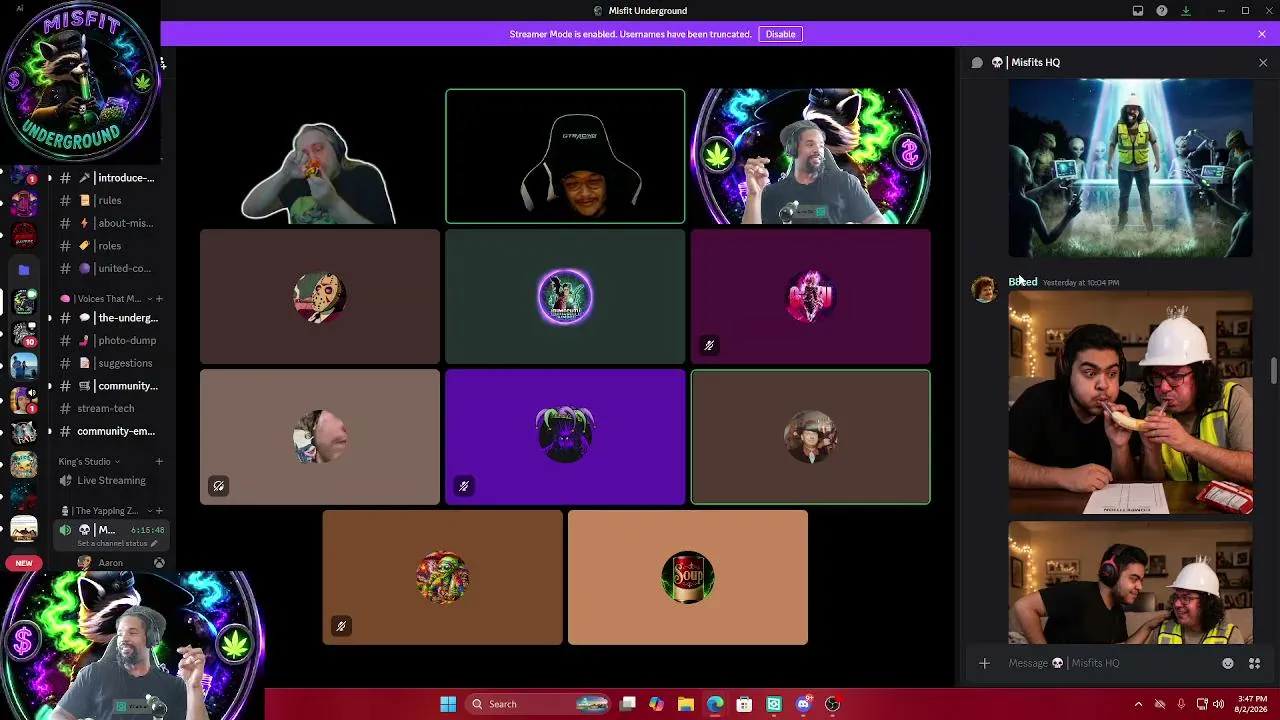Open the alien abduction image in chat
The height and width of the screenshot is (720, 1280).
pyautogui.click(x=1130, y=168)
